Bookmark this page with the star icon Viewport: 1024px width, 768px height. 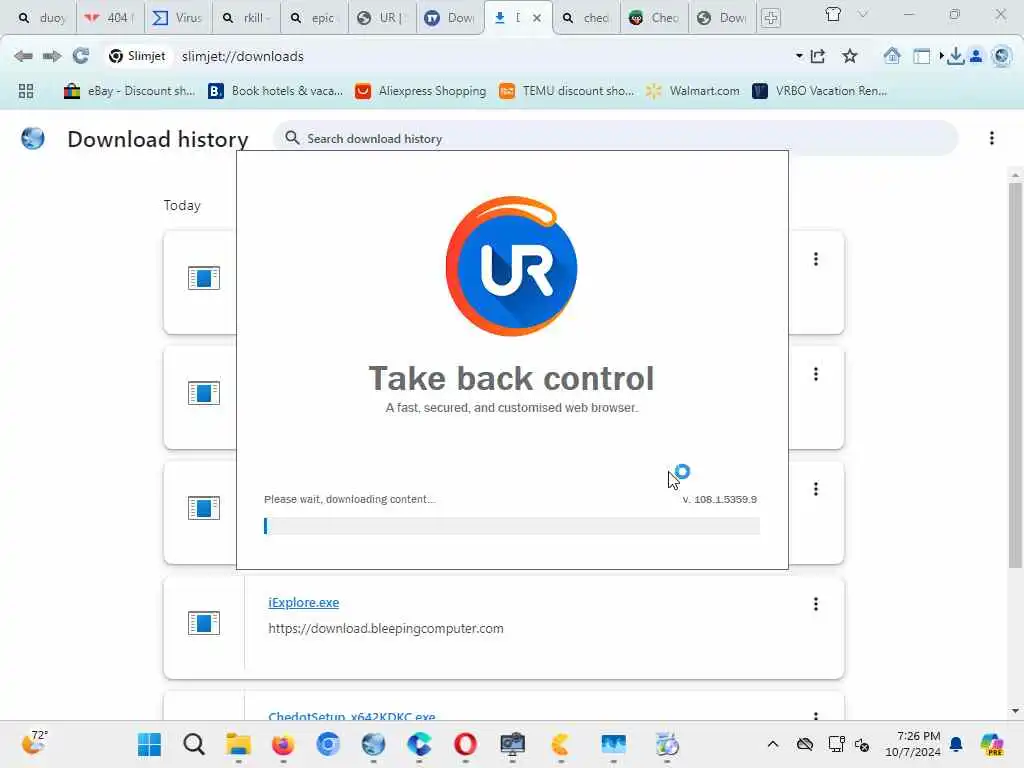coord(849,56)
